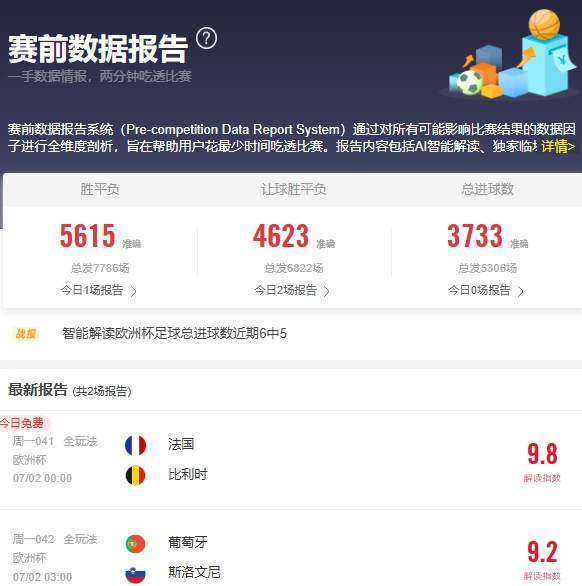Image resolution: width=582 pixels, height=586 pixels.
Task: Open the 智能解读欧洲杯足球总进球数 news headline
Action: click(174, 333)
